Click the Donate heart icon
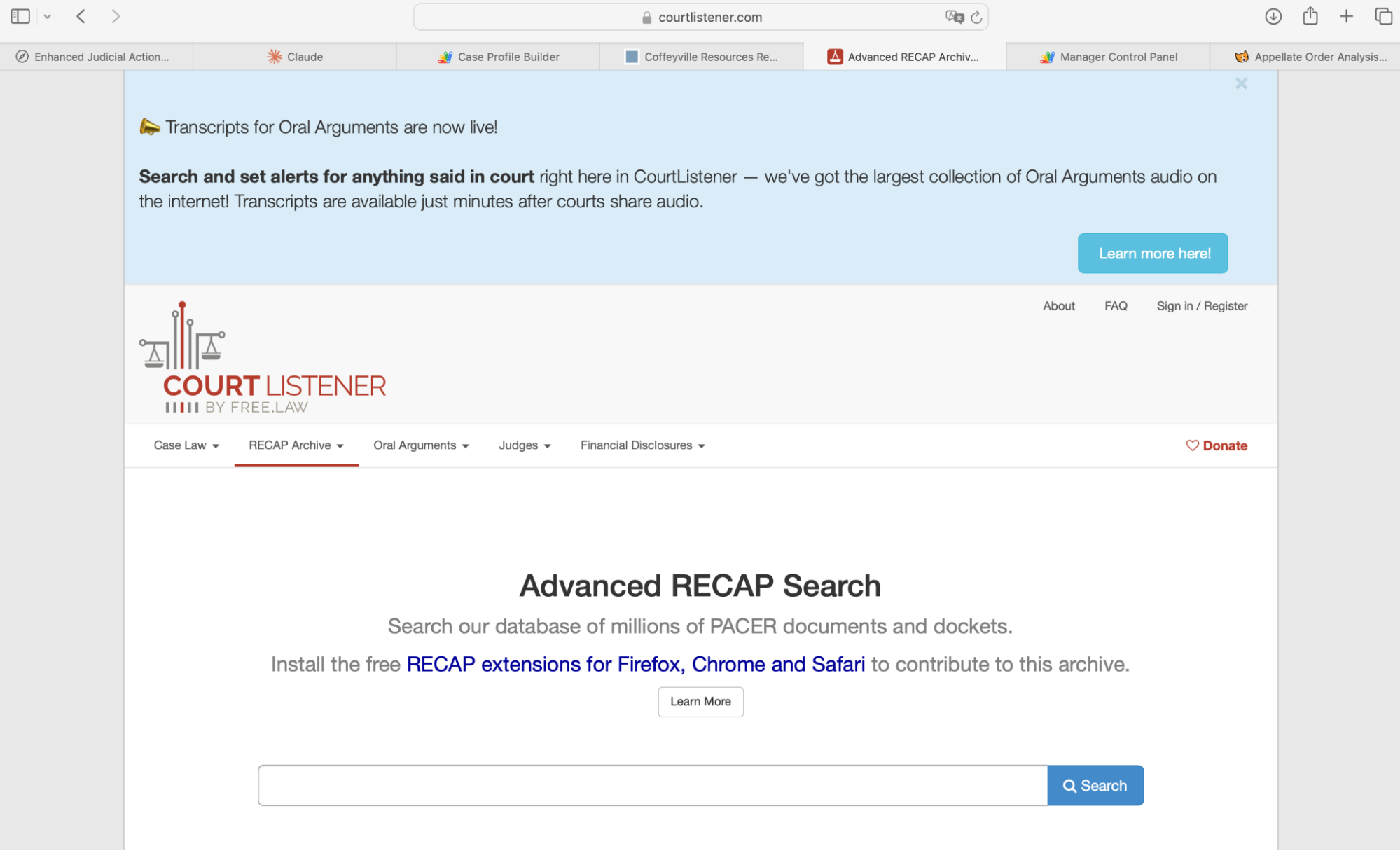 click(x=1192, y=445)
